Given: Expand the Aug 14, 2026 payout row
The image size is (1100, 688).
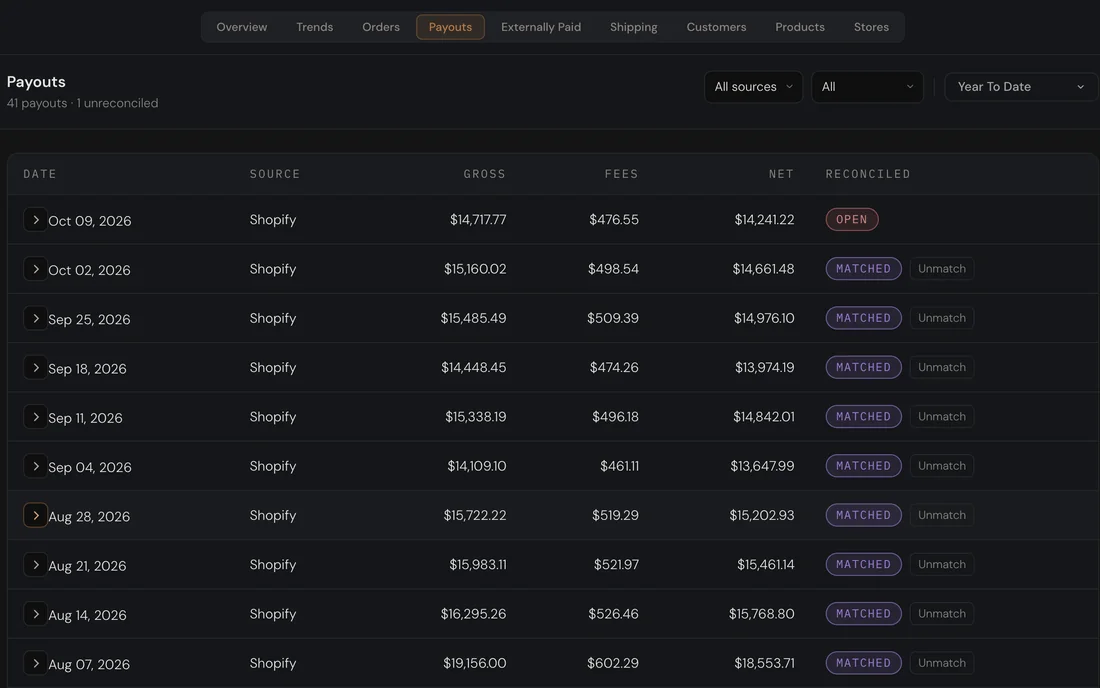Looking at the screenshot, I should pyautogui.click(x=35, y=614).
